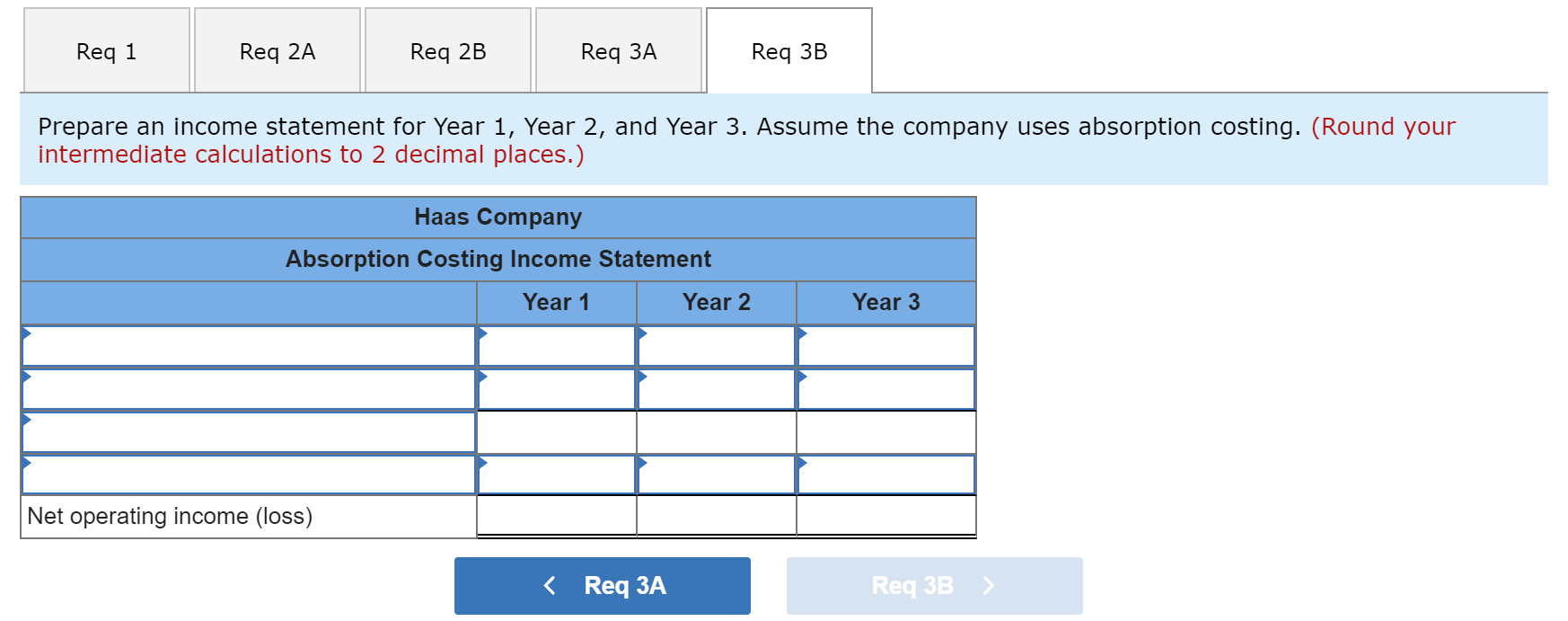Switch to the Req 3A tab

[x=618, y=50]
